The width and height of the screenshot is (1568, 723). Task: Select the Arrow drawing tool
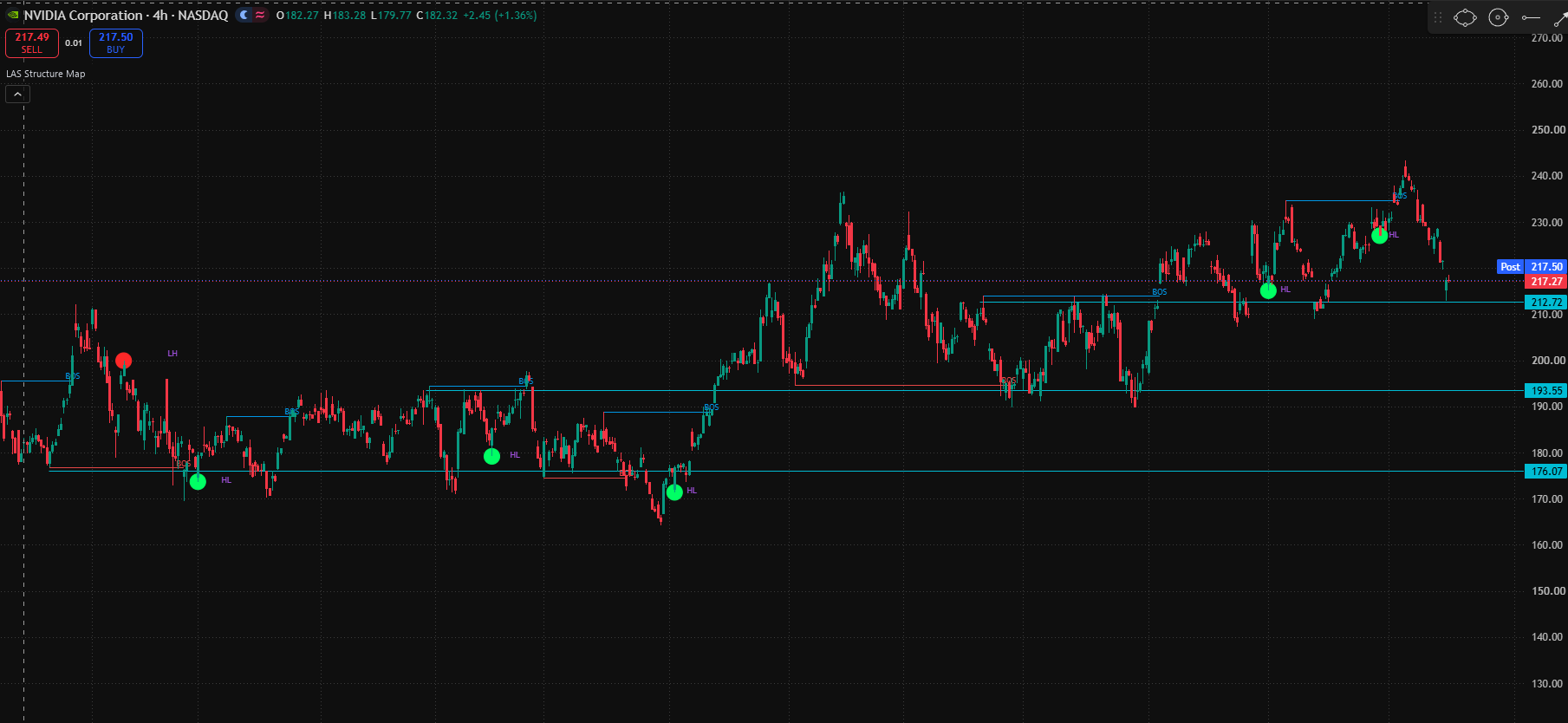point(1560,18)
